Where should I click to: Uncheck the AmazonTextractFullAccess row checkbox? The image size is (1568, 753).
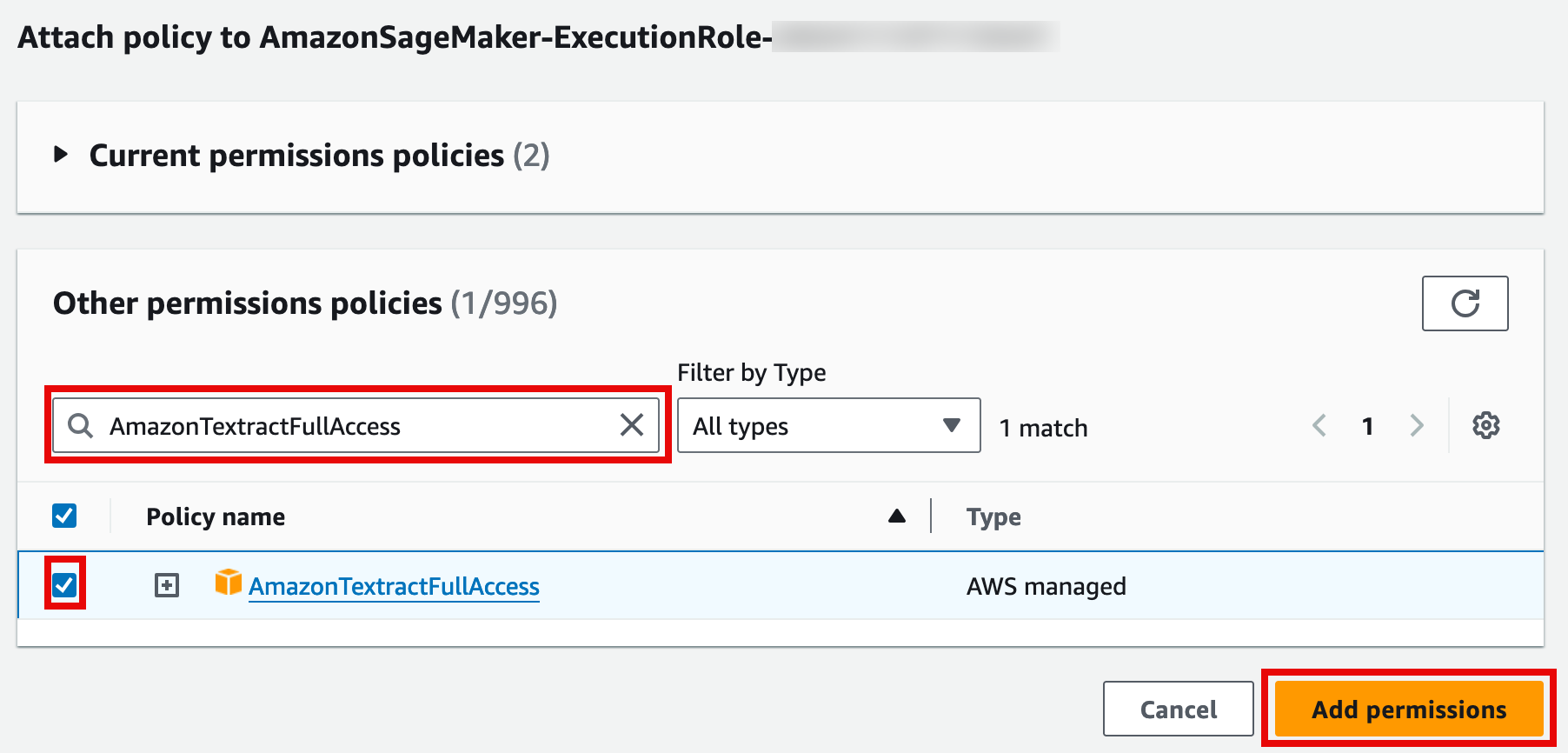[x=65, y=584]
